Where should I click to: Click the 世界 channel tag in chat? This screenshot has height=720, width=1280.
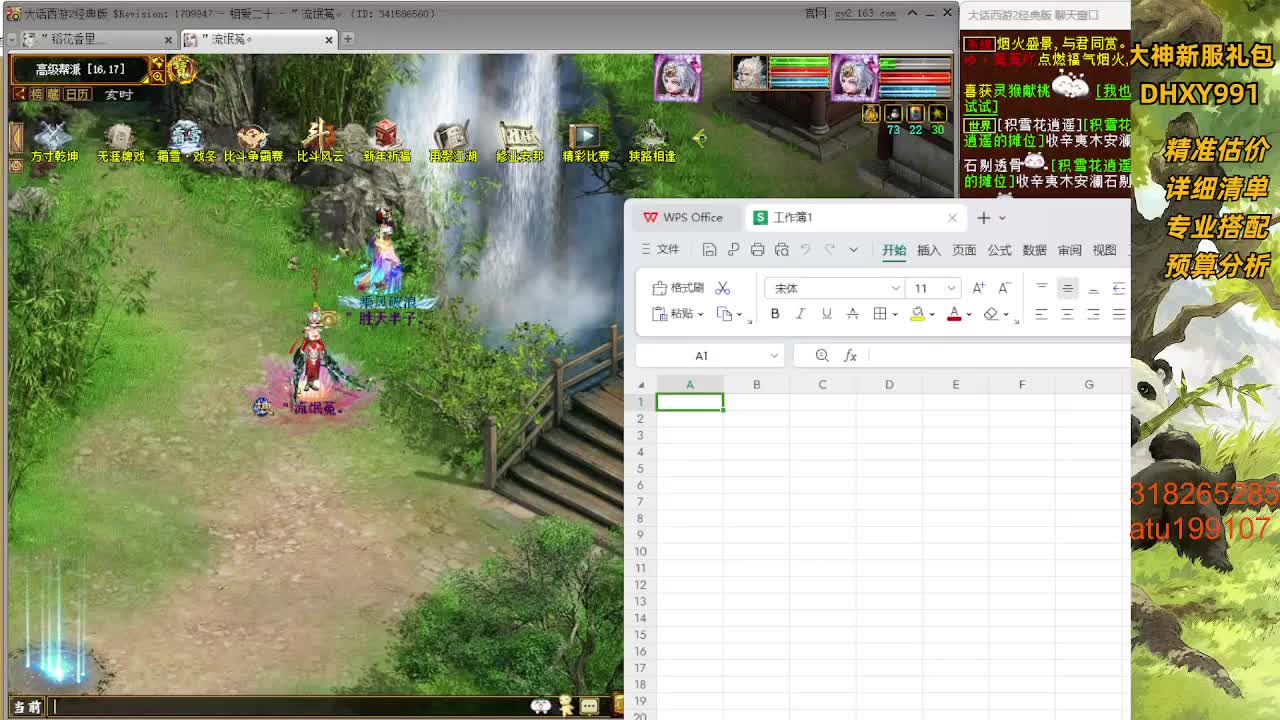click(x=979, y=126)
